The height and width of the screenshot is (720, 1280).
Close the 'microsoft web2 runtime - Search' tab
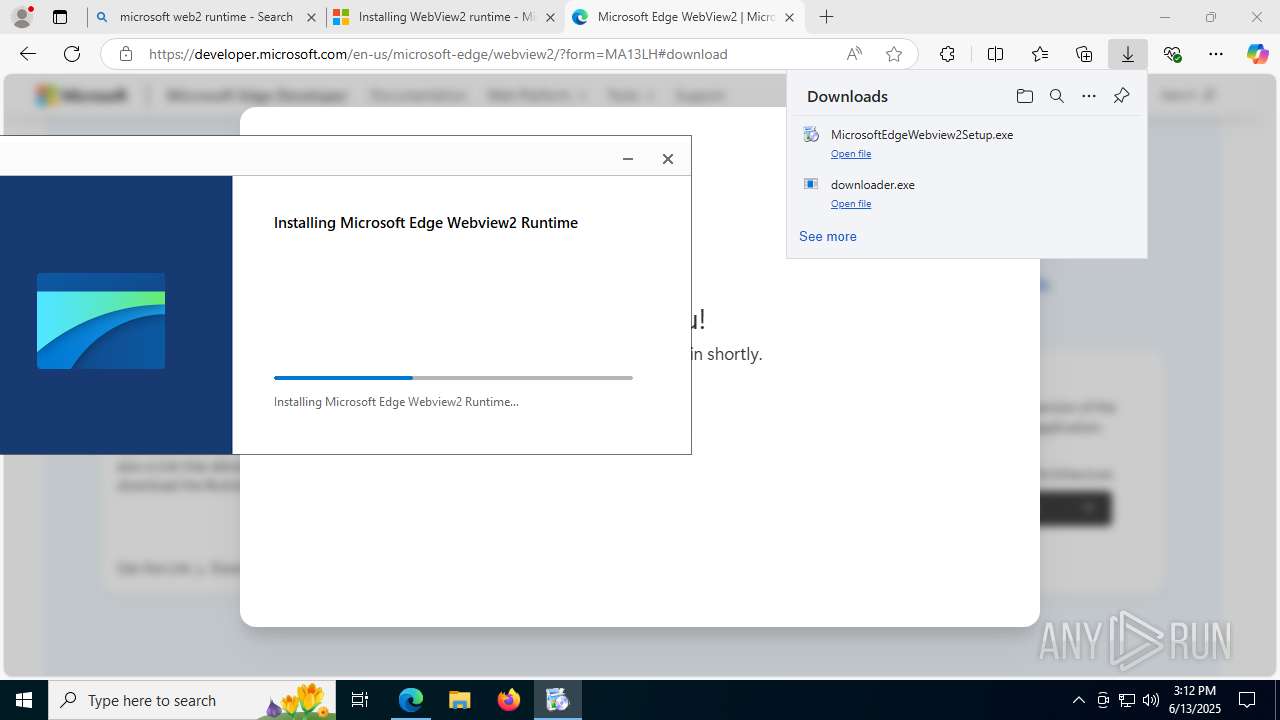(311, 17)
